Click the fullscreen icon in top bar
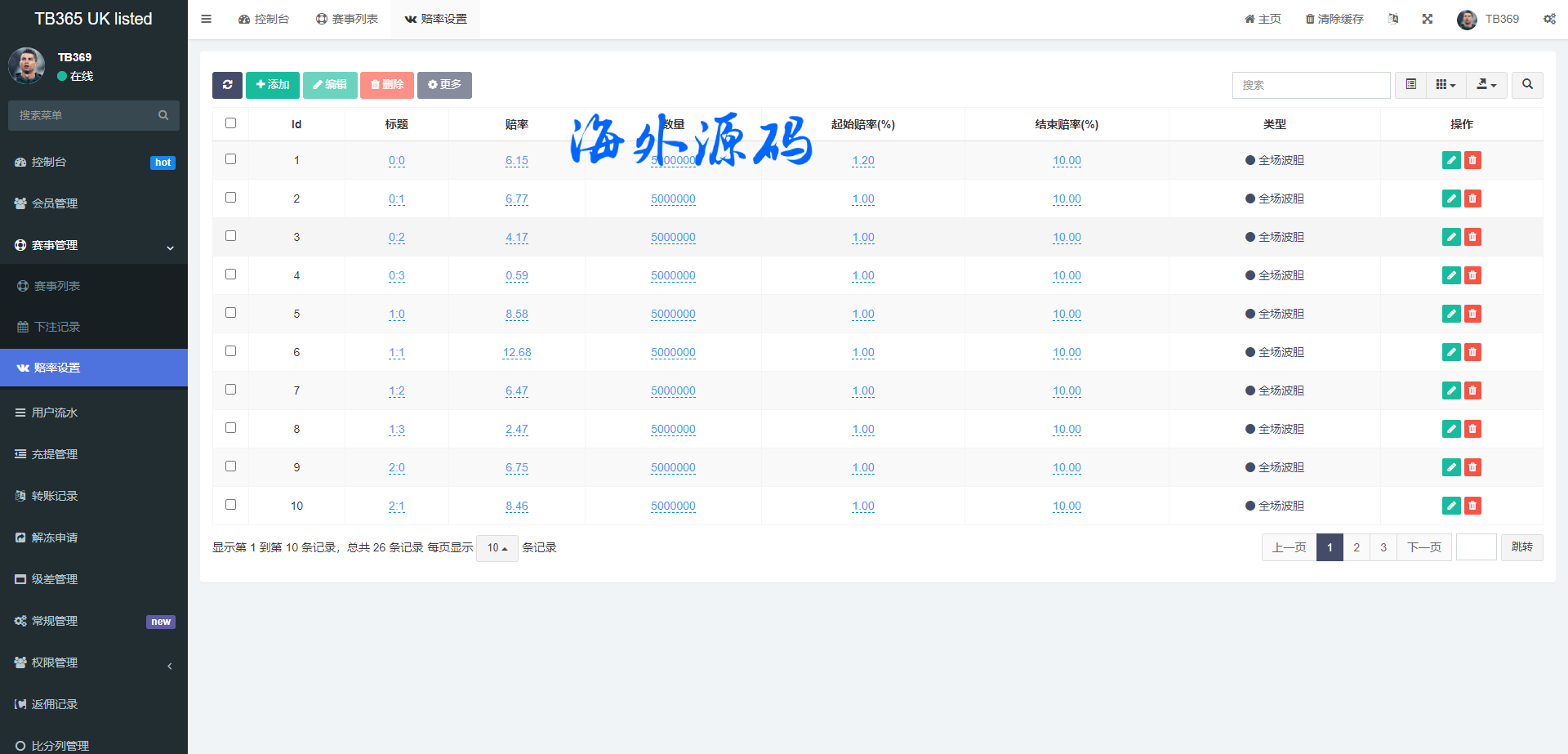Image resolution: width=1568 pixels, height=754 pixels. [x=1428, y=19]
